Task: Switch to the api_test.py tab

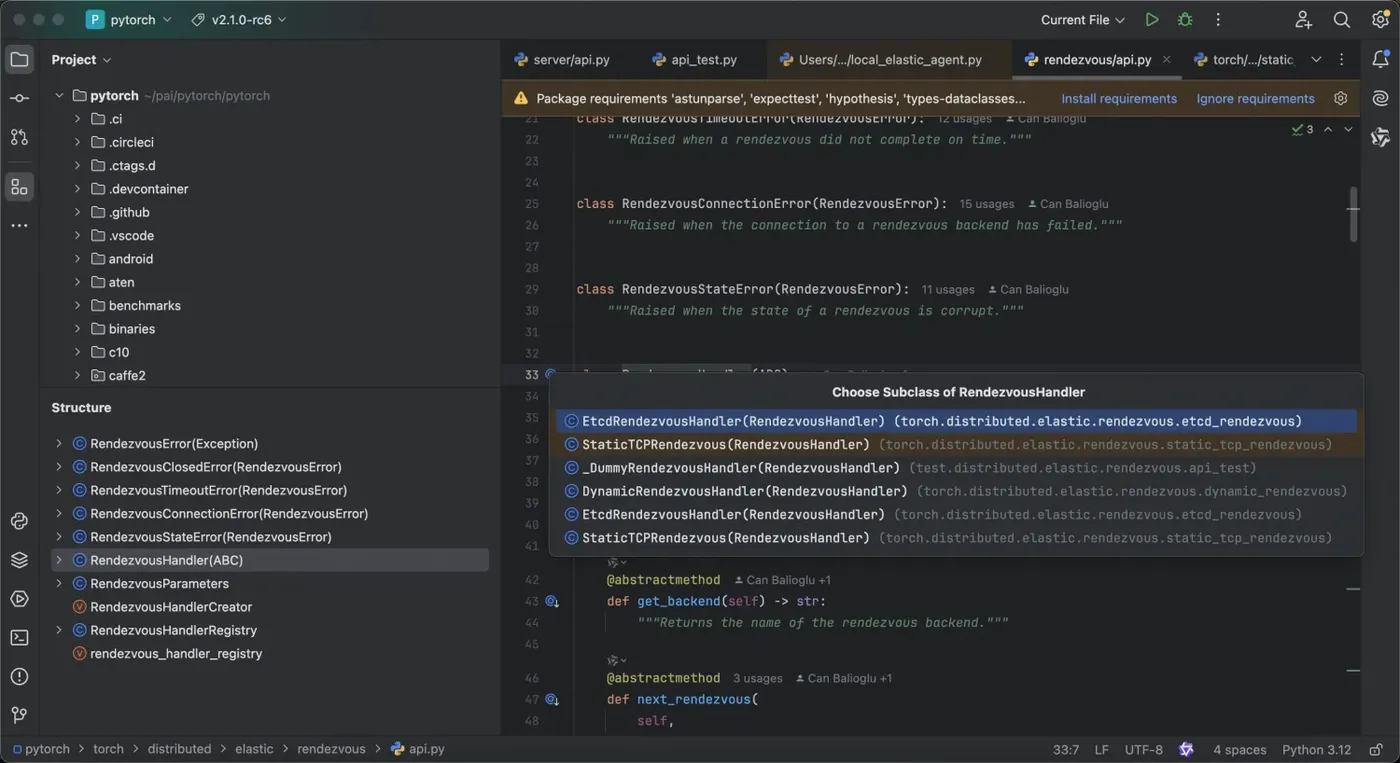Action: [694, 60]
